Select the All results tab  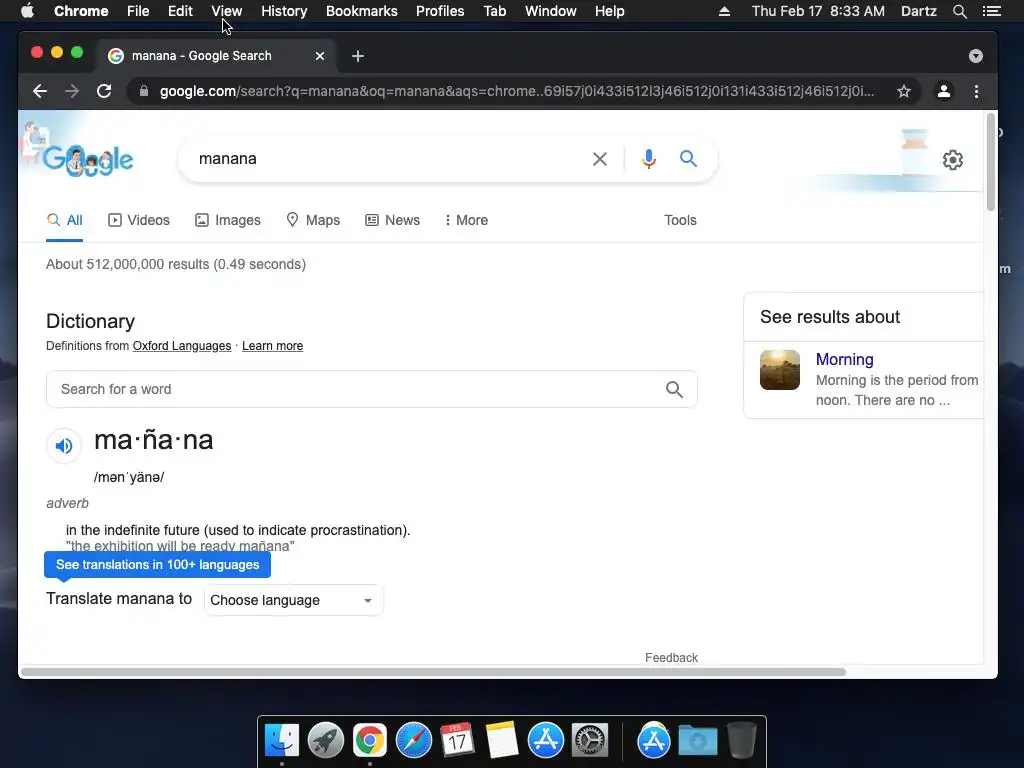(x=65, y=221)
